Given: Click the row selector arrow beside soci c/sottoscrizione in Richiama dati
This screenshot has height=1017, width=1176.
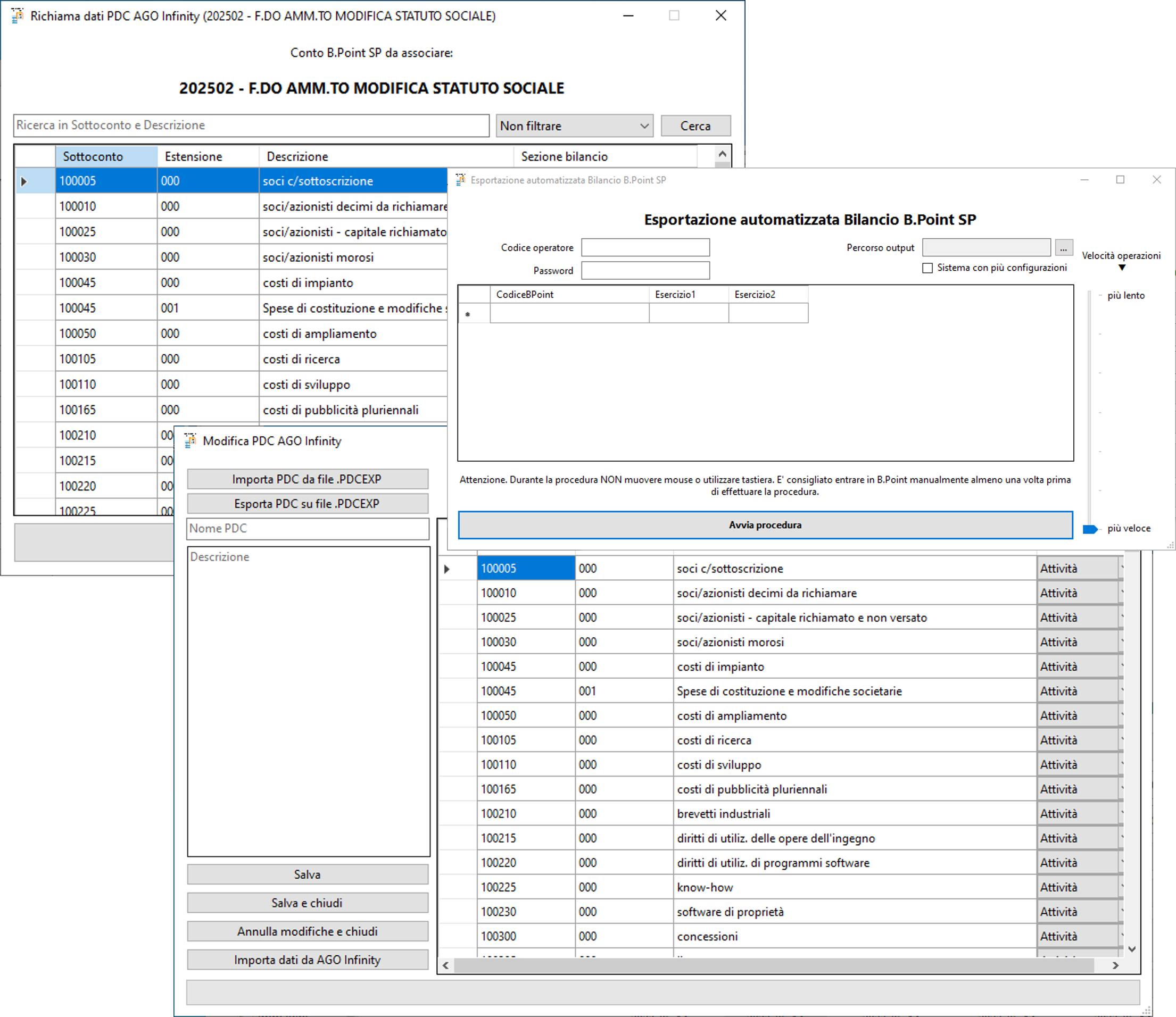Looking at the screenshot, I should click(x=24, y=181).
